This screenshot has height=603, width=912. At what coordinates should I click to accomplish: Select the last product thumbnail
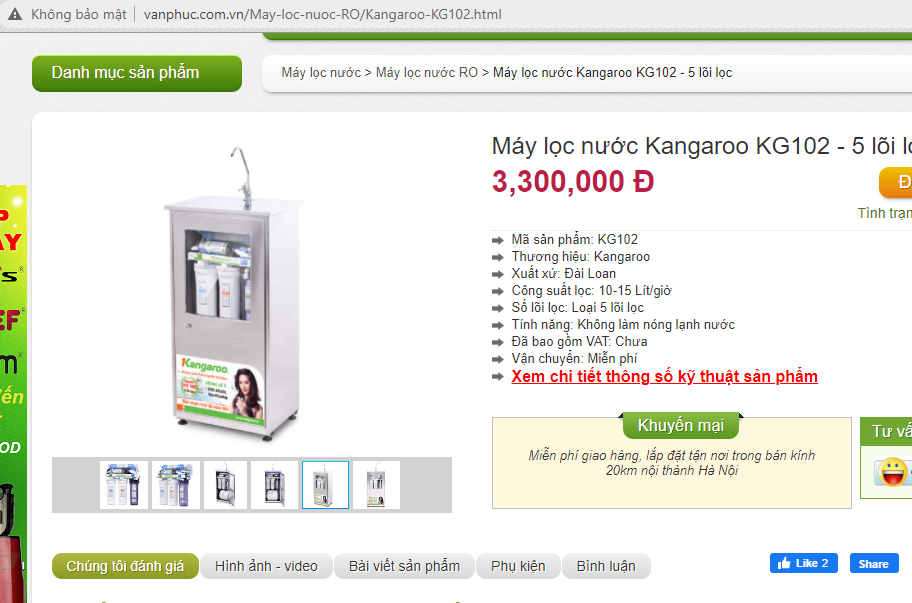tap(376, 485)
